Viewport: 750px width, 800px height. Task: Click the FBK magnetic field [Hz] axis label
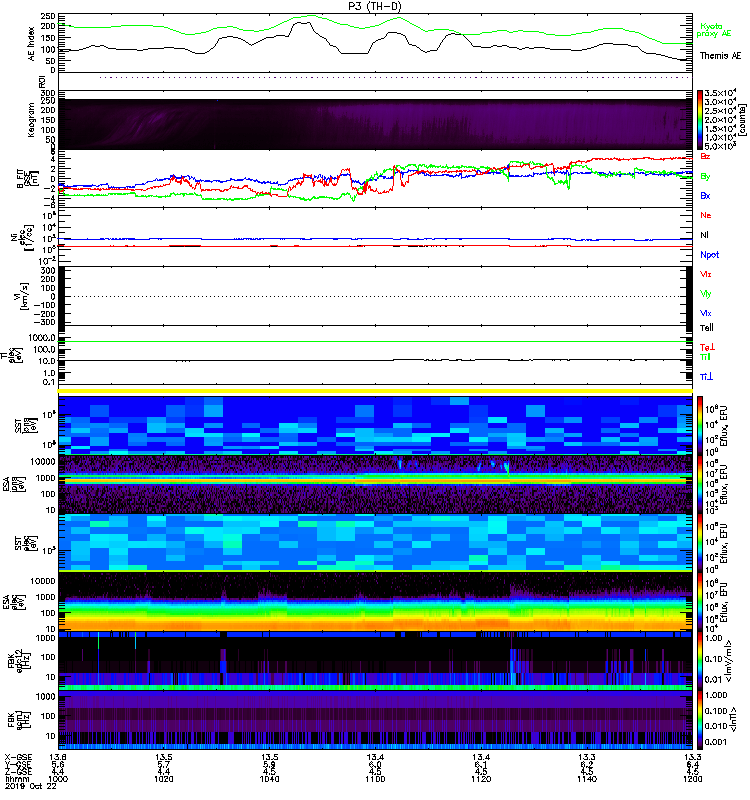(18, 719)
